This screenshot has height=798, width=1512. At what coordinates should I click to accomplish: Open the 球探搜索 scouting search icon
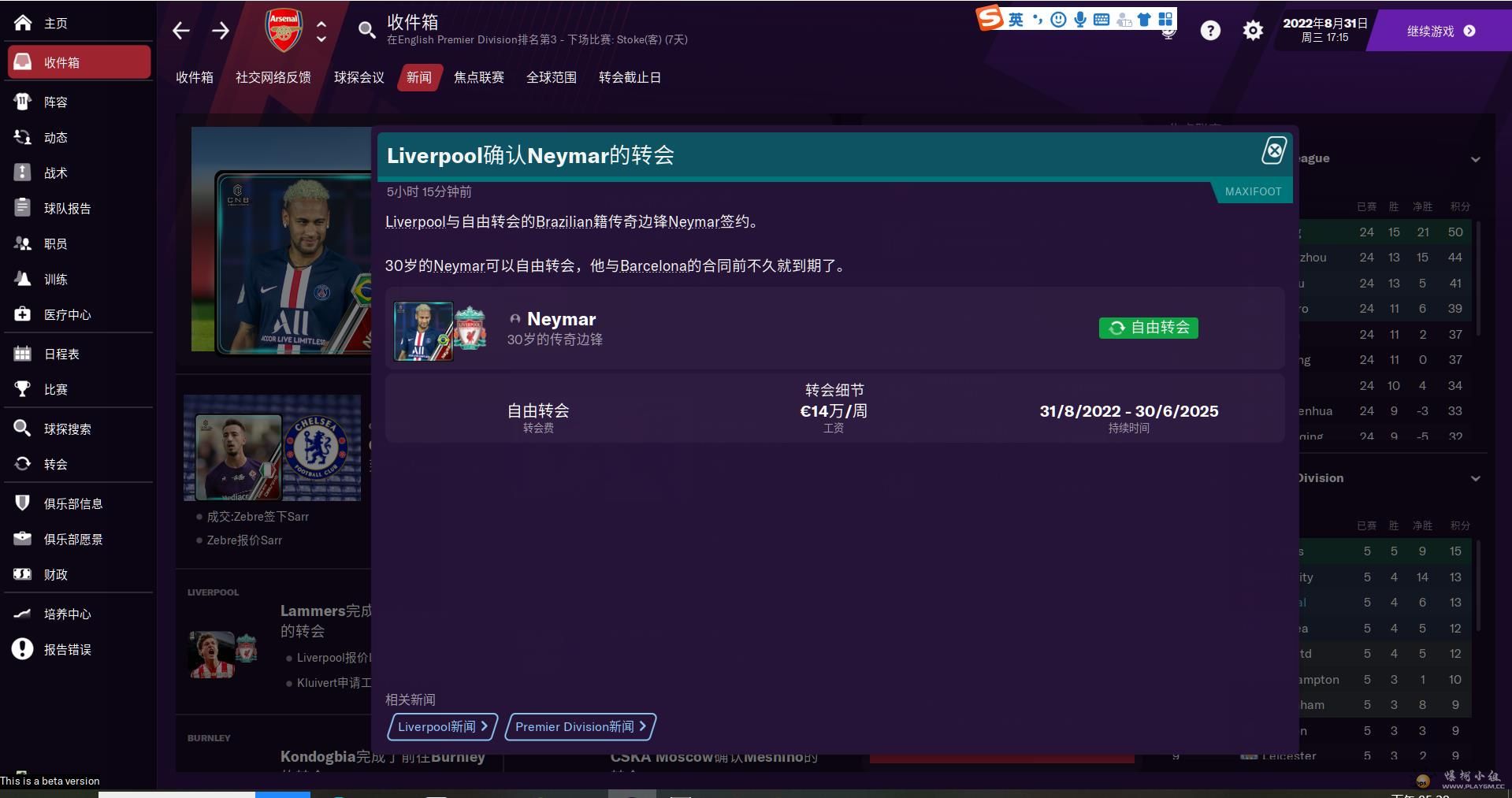pyautogui.click(x=23, y=429)
